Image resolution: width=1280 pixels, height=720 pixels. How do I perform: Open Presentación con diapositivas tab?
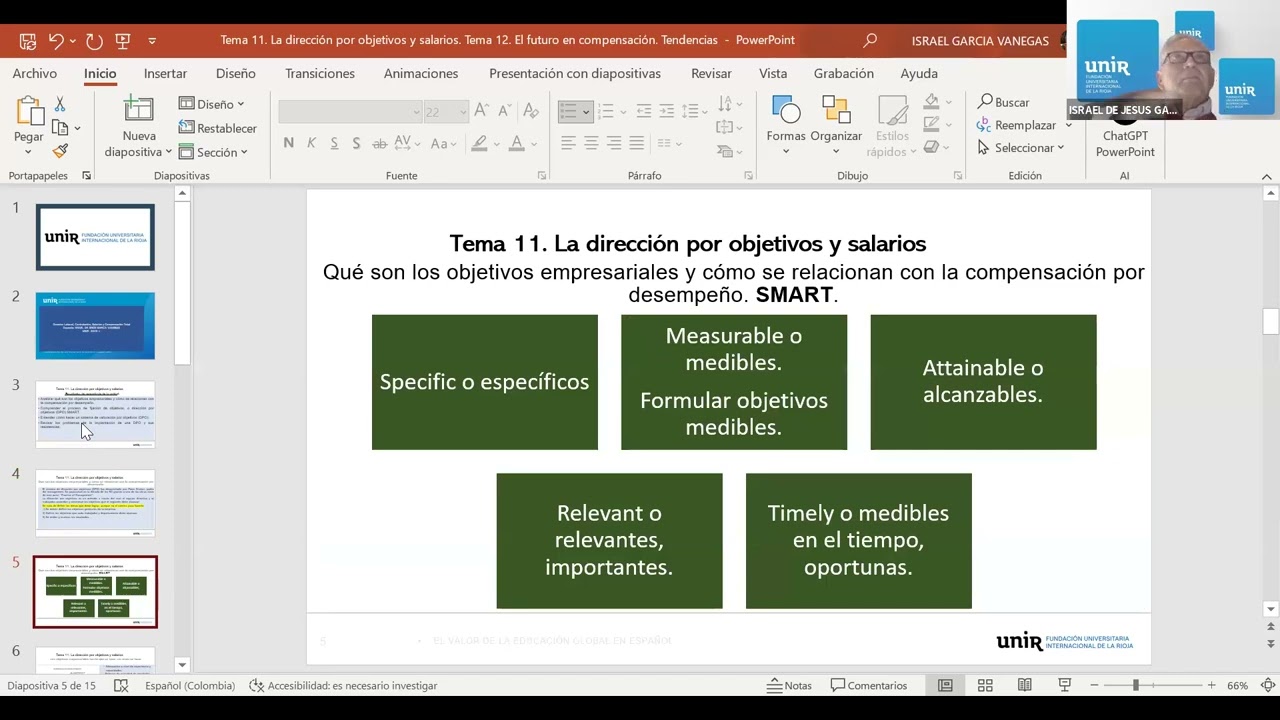575,73
